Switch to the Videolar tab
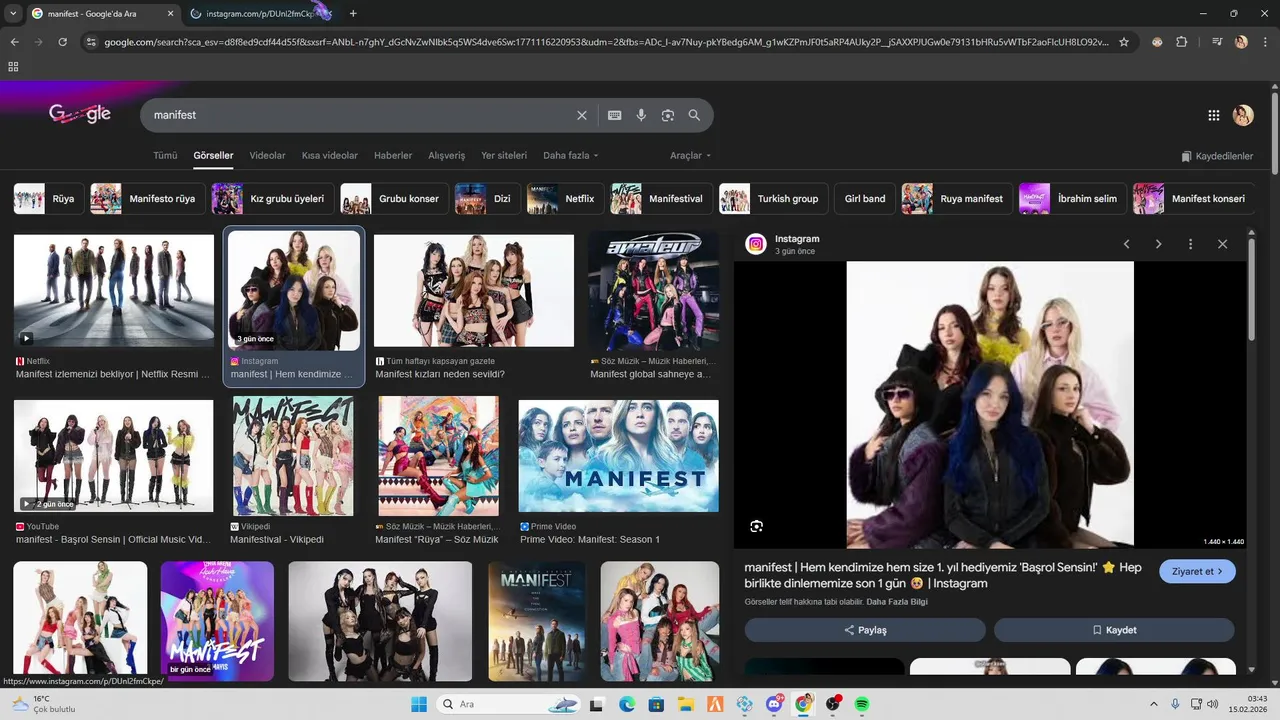The height and width of the screenshot is (720, 1280). pos(267,155)
